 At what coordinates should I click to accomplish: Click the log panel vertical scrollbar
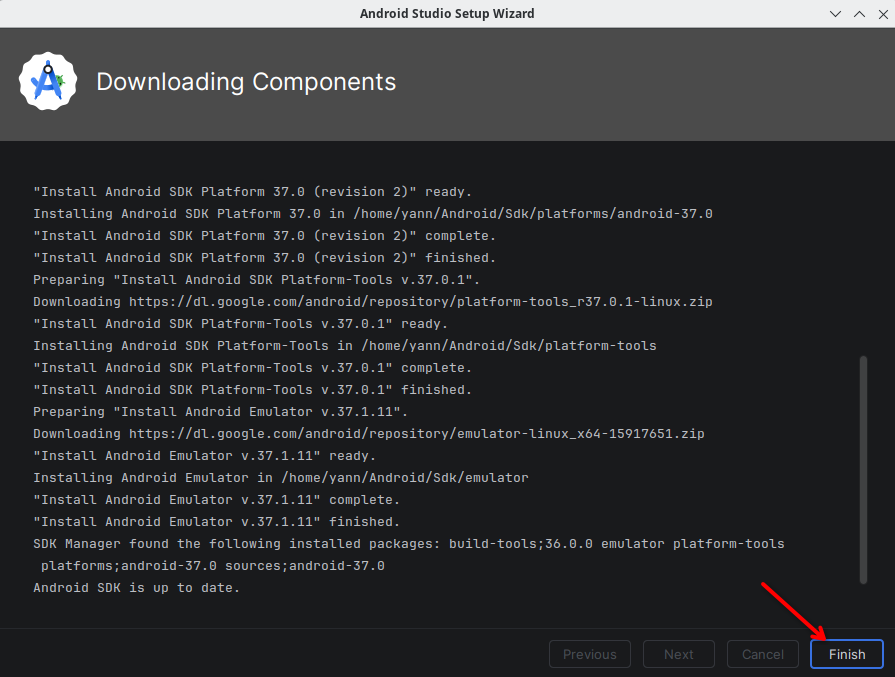[x=863, y=470]
